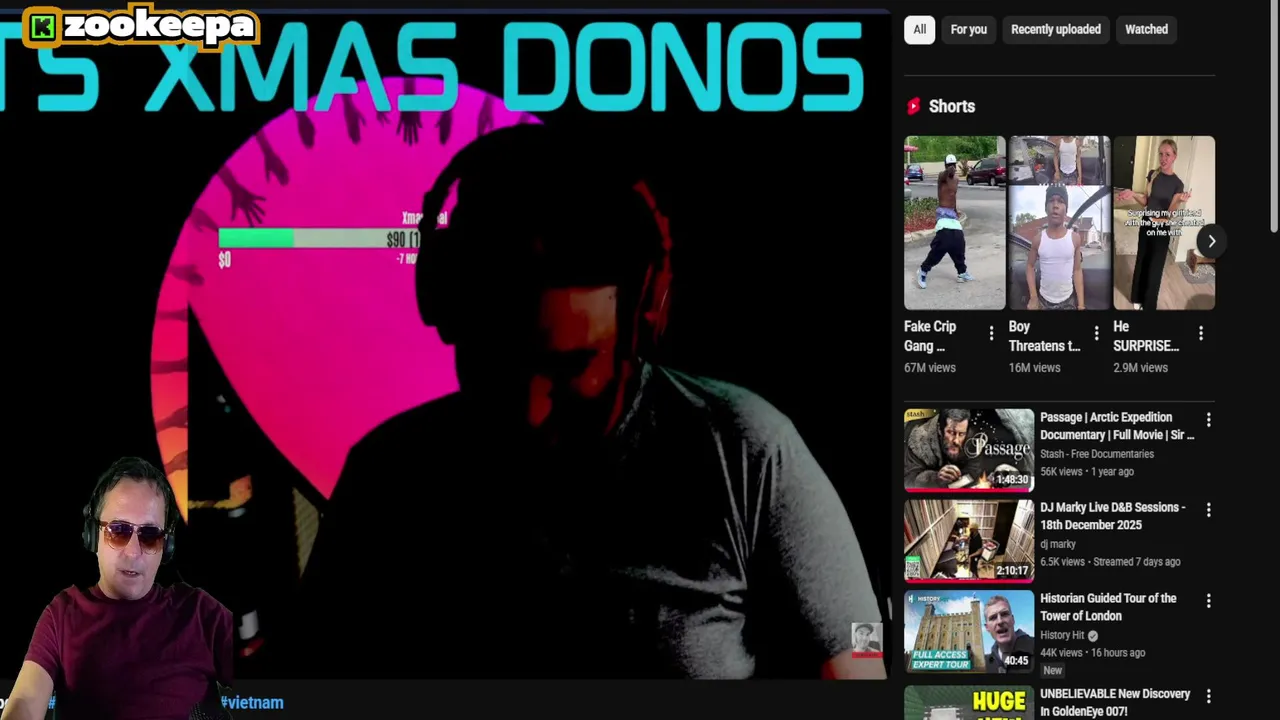The width and height of the screenshot is (1280, 720).
Task: Open options menu for Fake Crip Gang short
Action: (991, 333)
